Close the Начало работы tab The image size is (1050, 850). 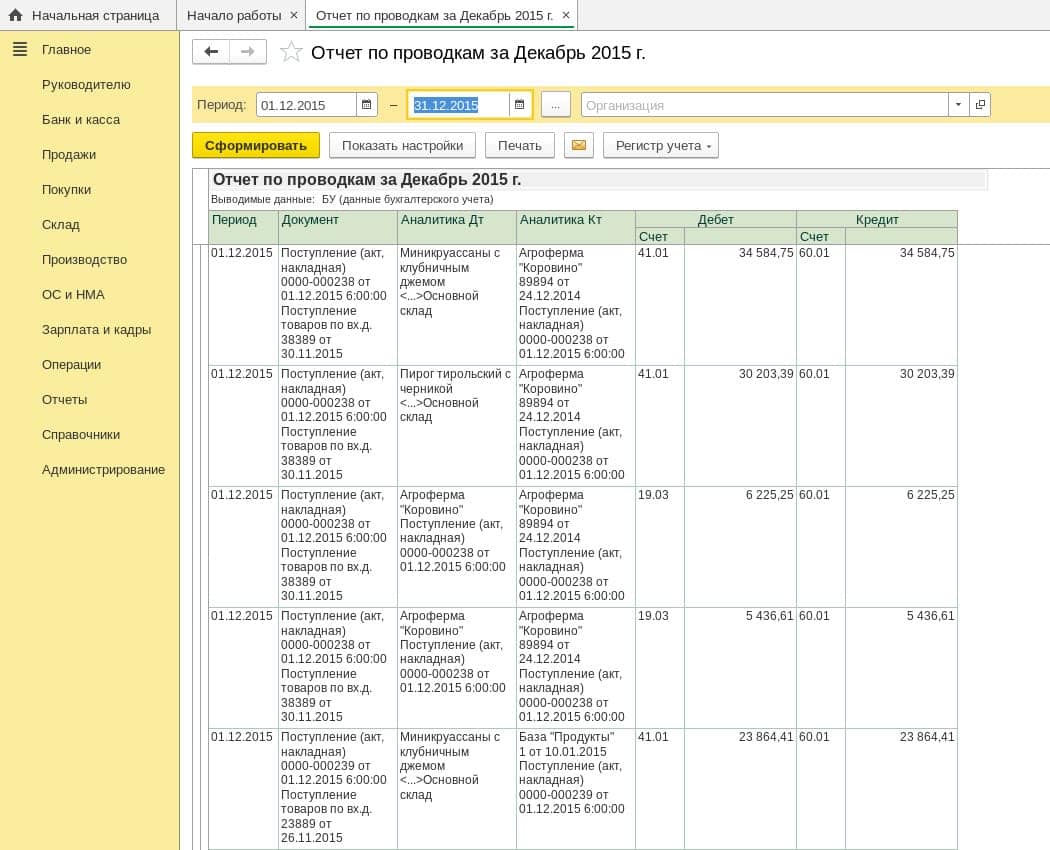point(294,15)
